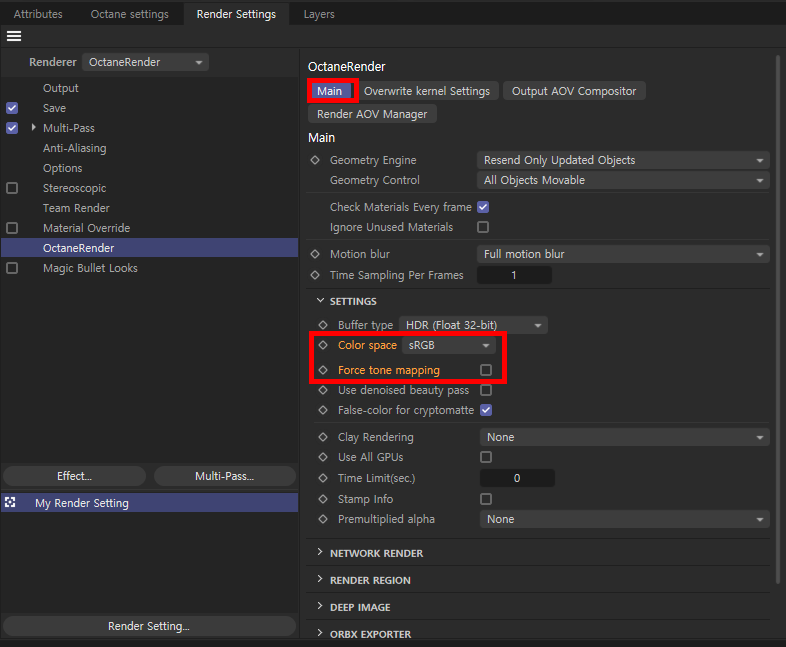
Task: Open the Geometry Control dropdown
Action: pyautogui.click(x=623, y=180)
